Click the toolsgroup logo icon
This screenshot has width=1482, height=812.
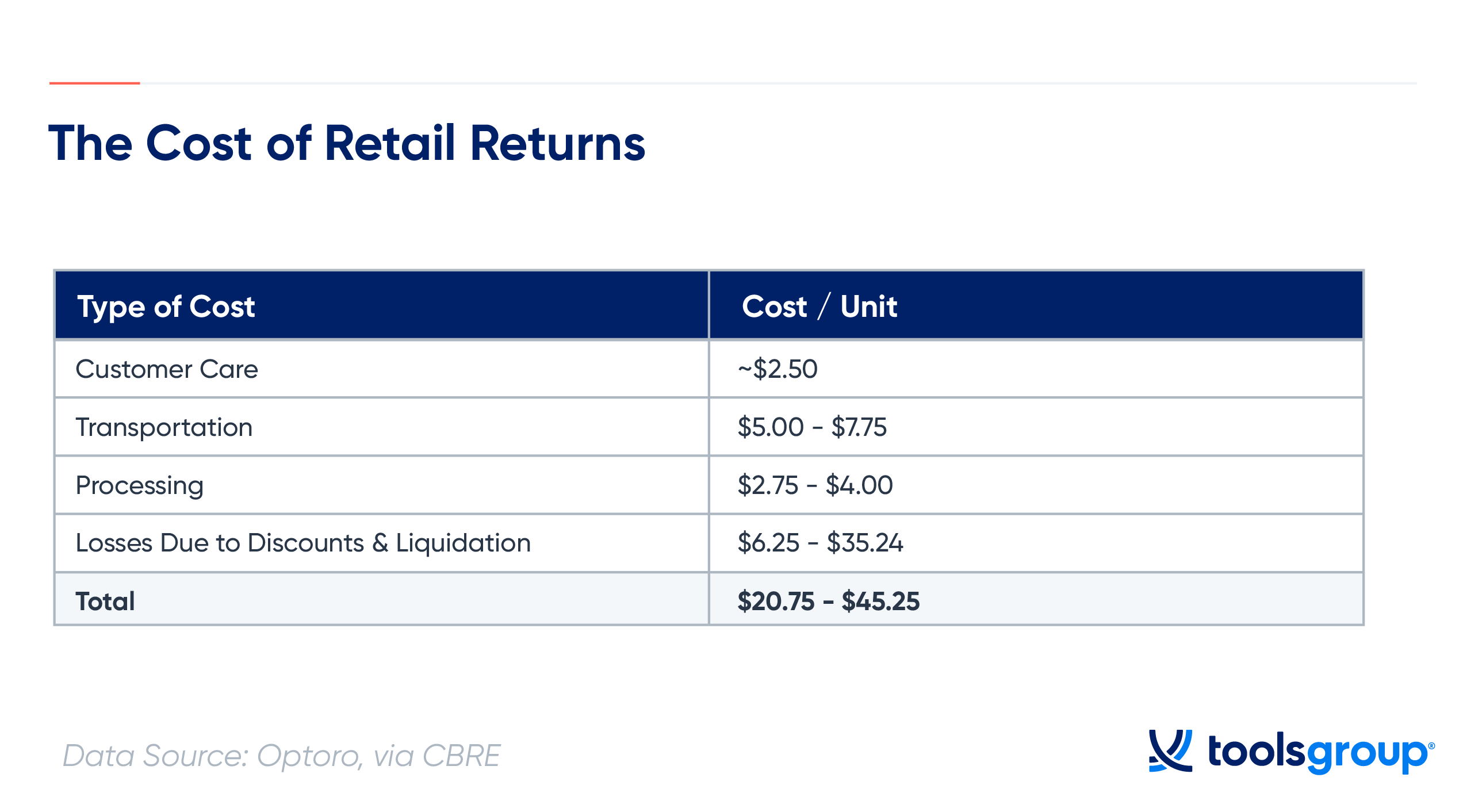coord(1170,750)
